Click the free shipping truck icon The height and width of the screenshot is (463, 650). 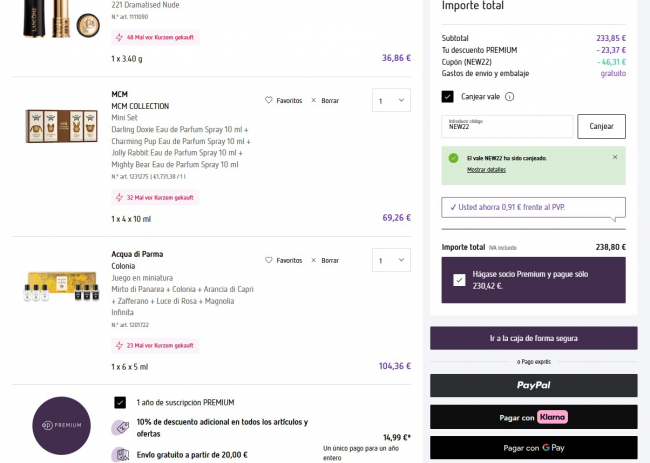tap(121, 453)
